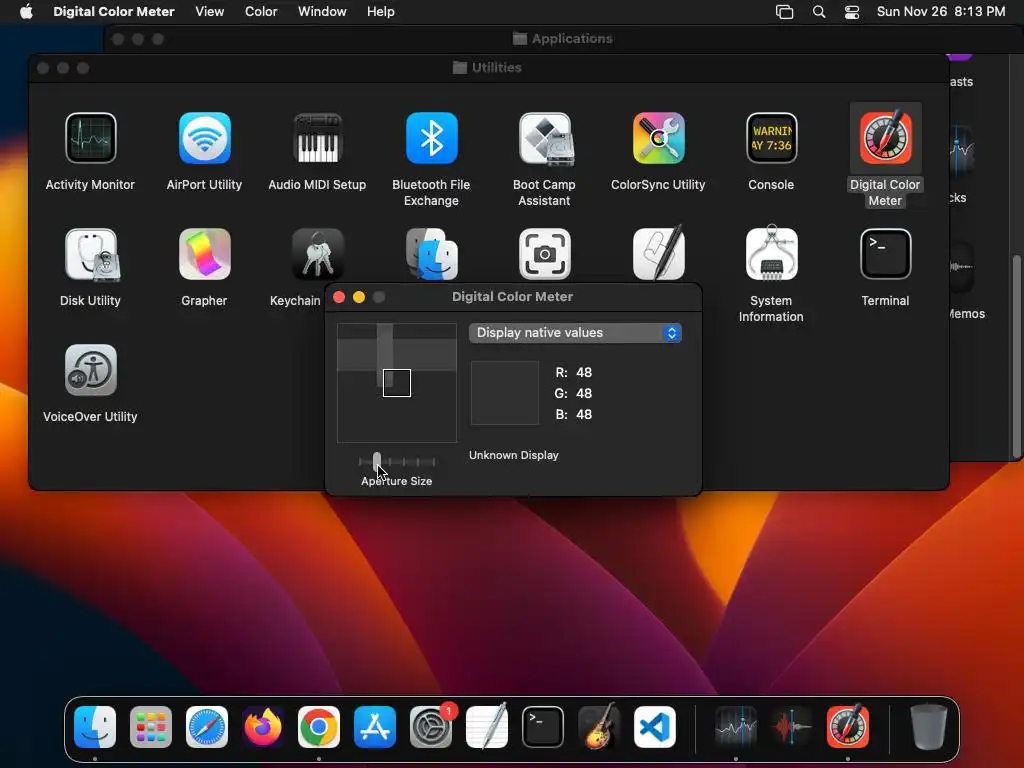Click the sampled color swatch
This screenshot has height=768, width=1024.
pyautogui.click(x=505, y=392)
